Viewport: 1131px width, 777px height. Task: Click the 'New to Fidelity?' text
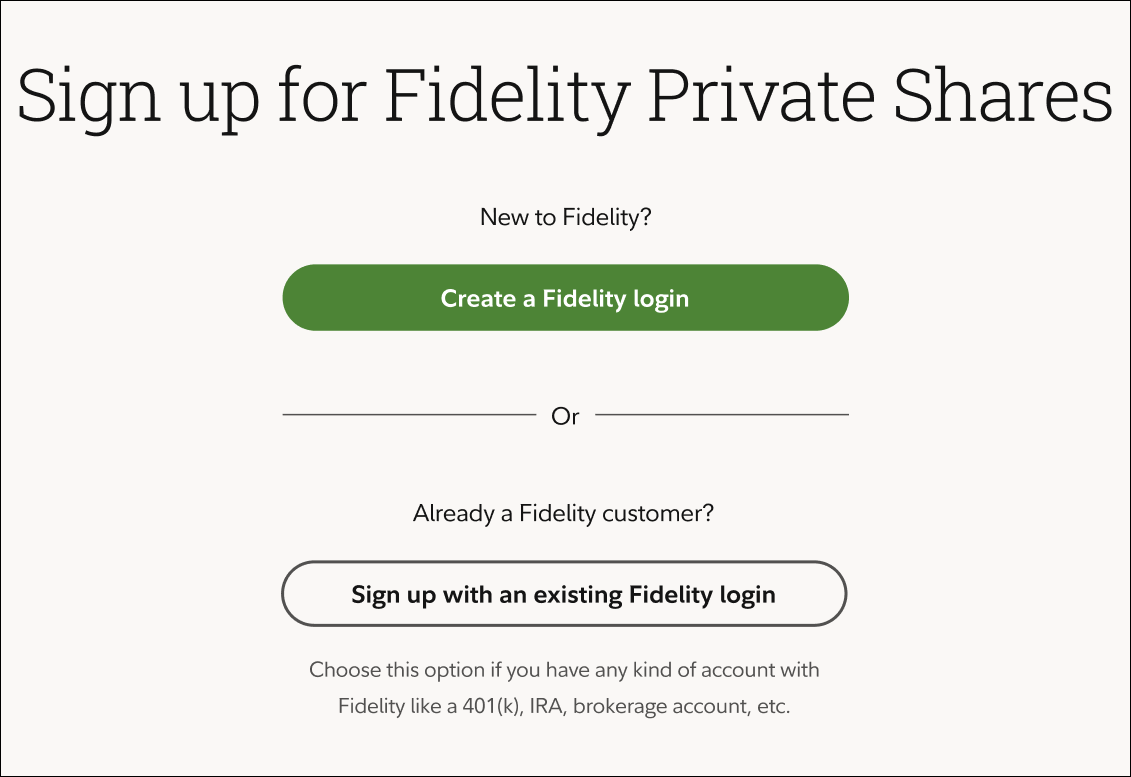click(565, 217)
